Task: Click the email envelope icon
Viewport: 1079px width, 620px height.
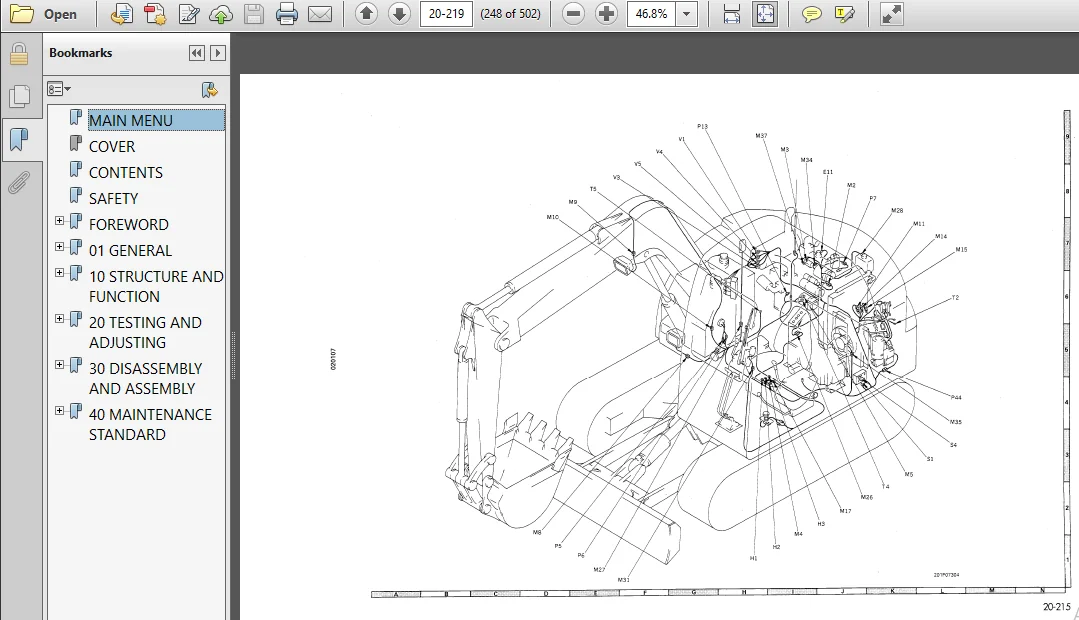Action: point(320,14)
